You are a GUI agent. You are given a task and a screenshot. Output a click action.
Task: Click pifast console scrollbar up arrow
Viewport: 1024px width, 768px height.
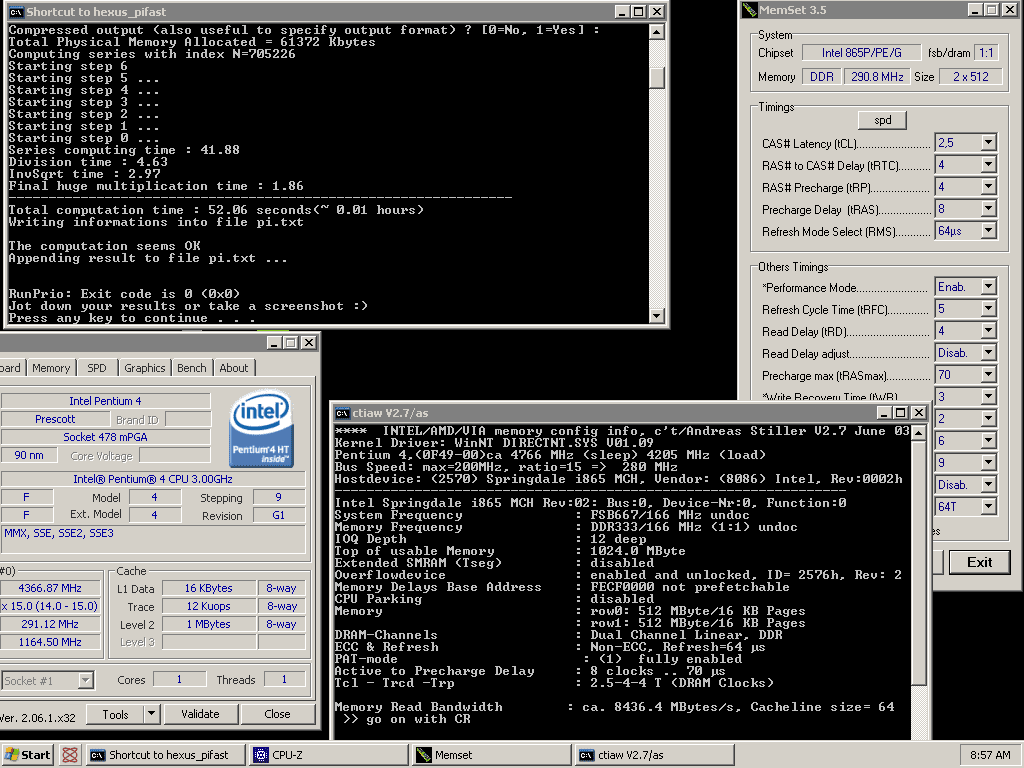pyautogui.click(x=657, y=31)
